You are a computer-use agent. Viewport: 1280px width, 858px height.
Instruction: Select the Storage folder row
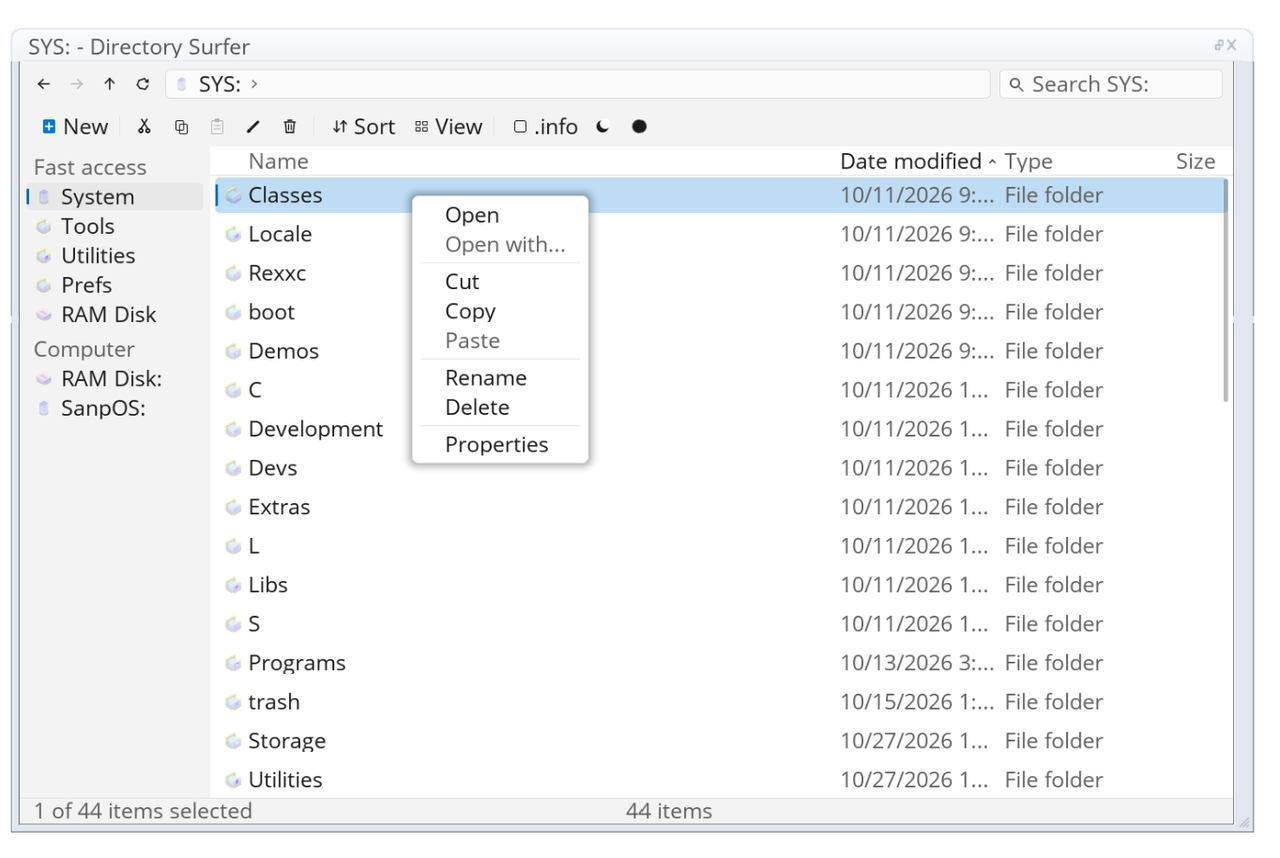click(719, 741)
